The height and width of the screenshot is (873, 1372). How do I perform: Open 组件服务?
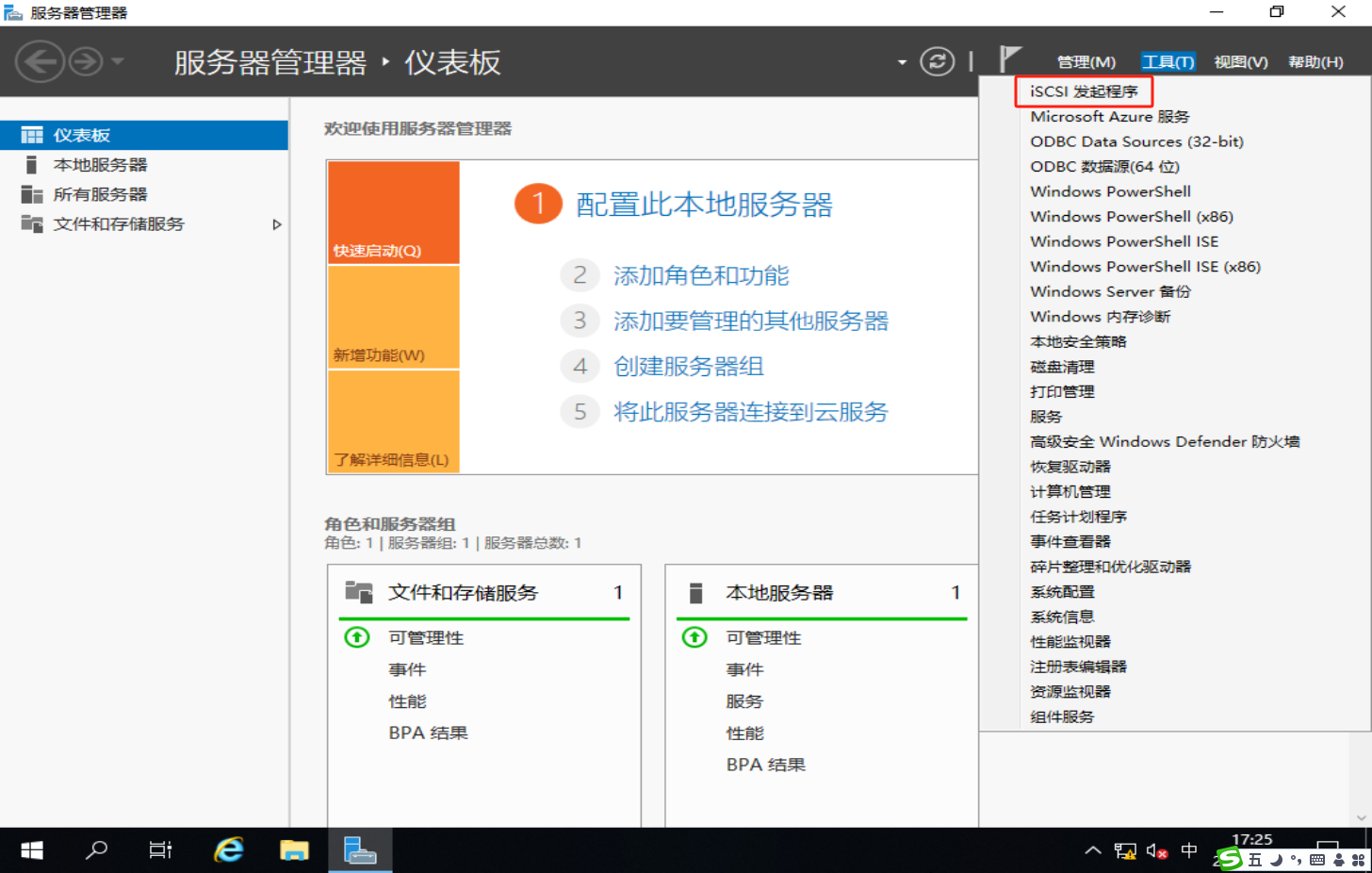point(1062,717)
